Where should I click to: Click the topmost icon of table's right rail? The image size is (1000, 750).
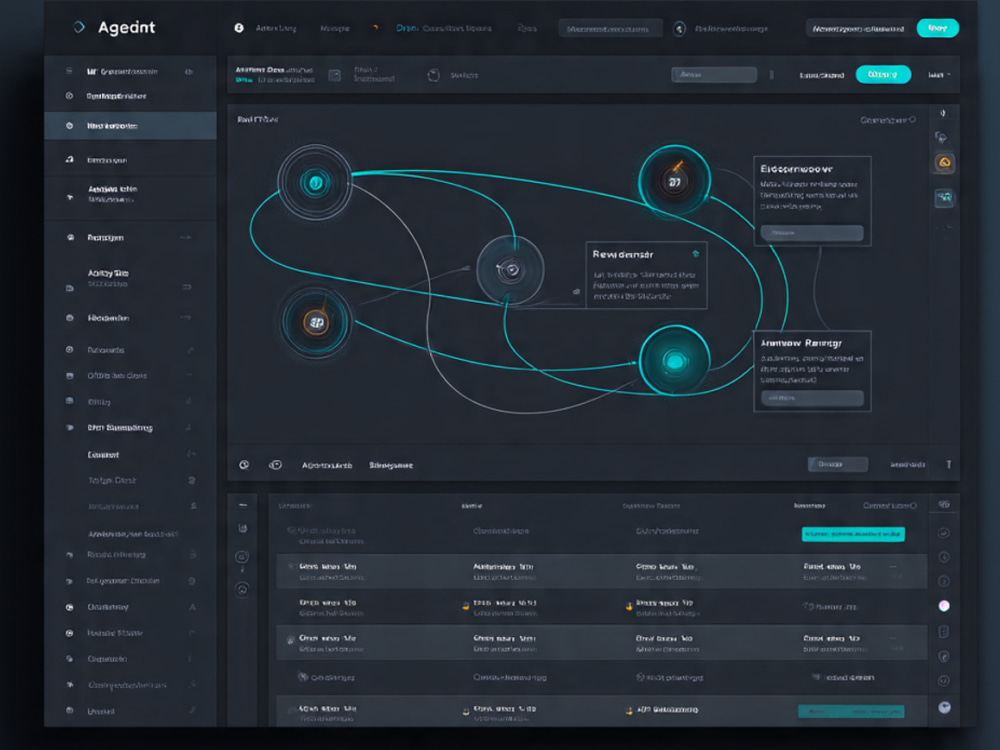(x=944, y=504)
